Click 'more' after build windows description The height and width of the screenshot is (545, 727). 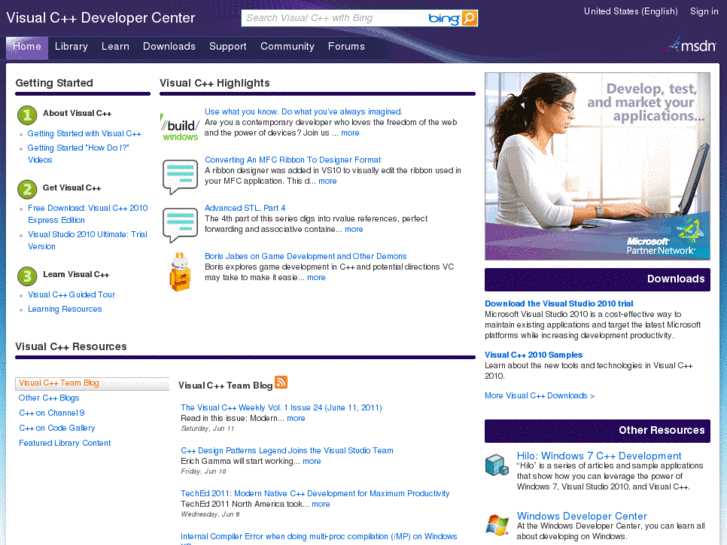350,133
